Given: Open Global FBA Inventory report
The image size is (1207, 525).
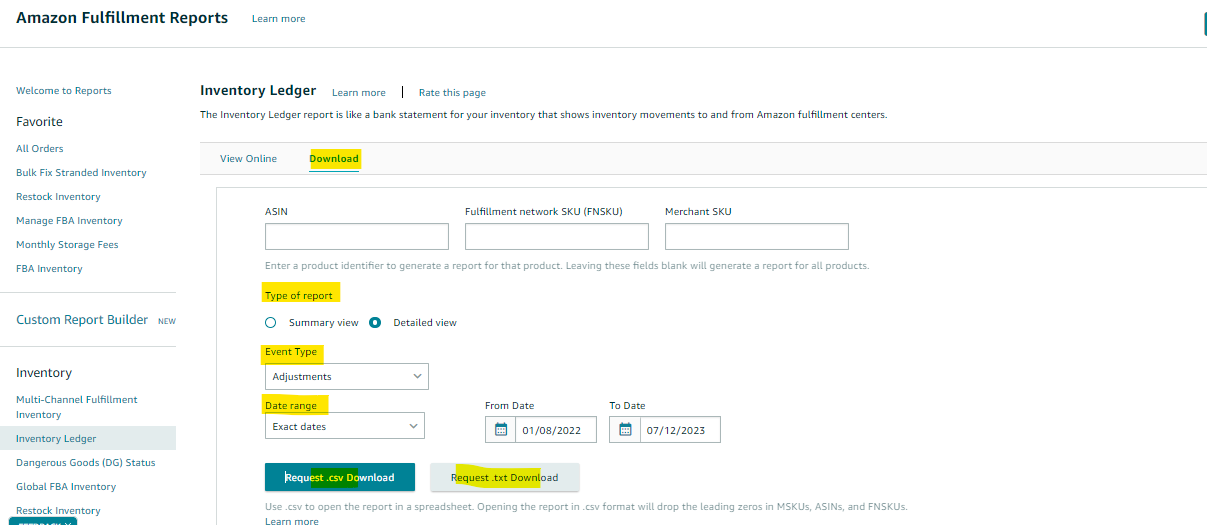Looking at the screenshot, I should coord(66,487).
